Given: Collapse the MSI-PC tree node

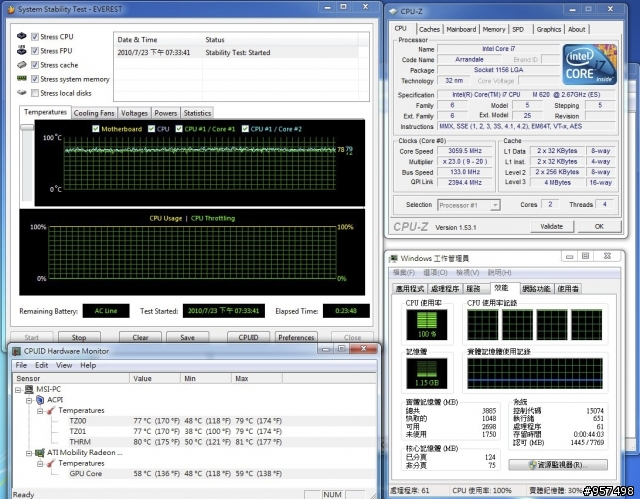Looking at the screenshot, I should tap(18, 390).
